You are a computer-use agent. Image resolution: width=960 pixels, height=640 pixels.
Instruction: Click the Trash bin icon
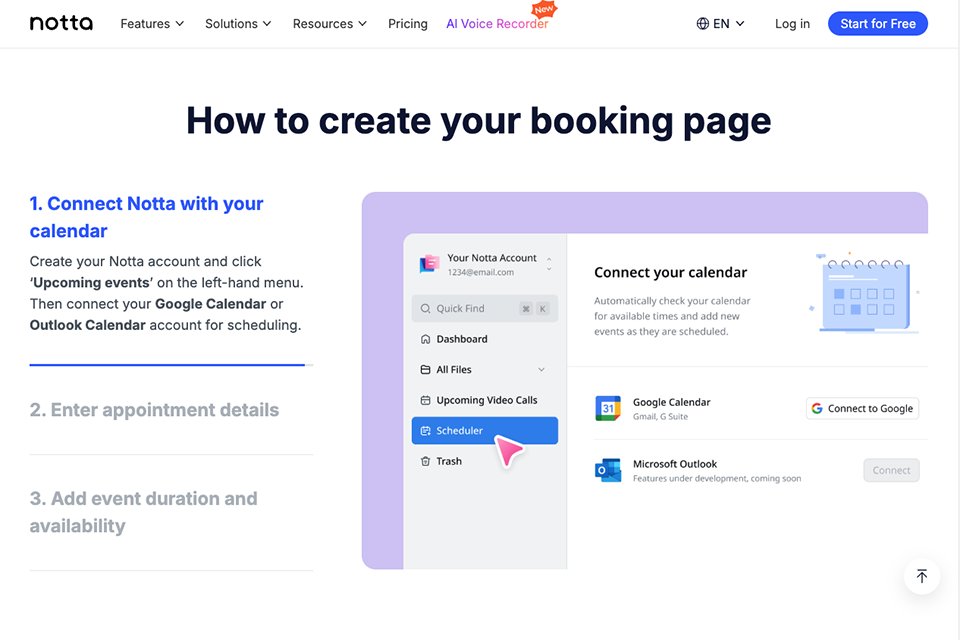[x=426, y=461]
